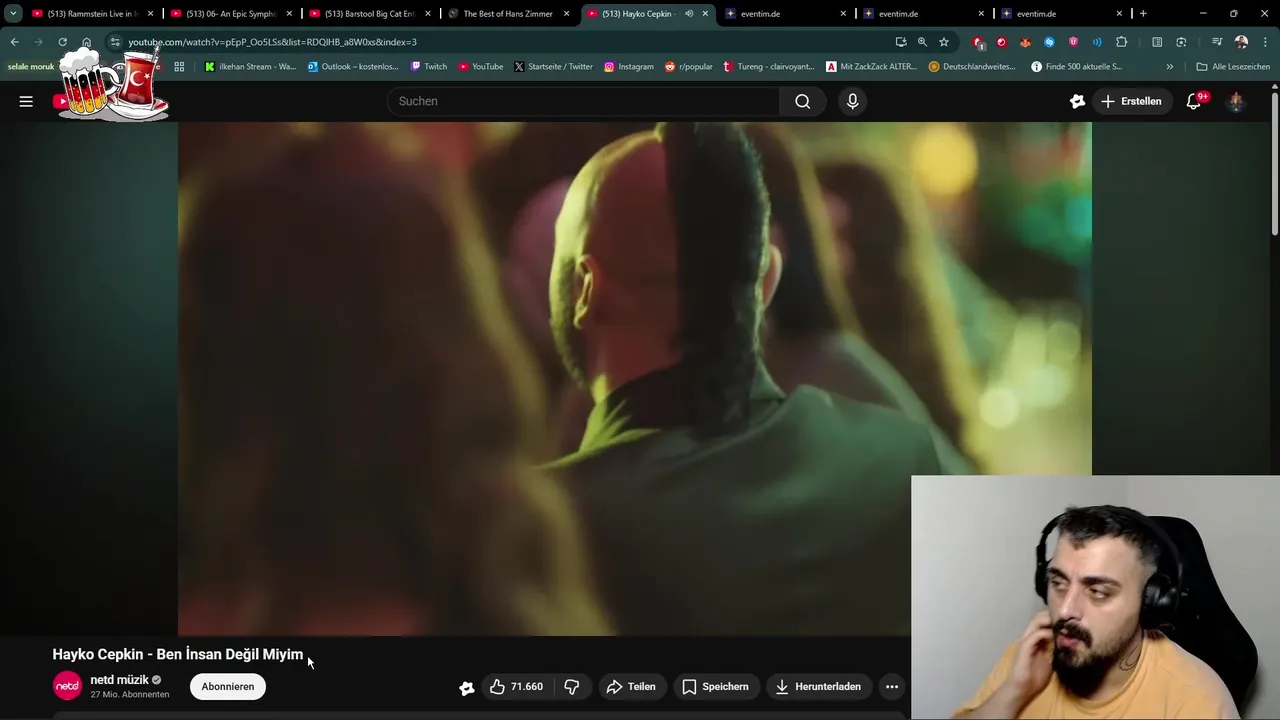Open Mit ZackZack ALTER bookmark
The width and height of the screenshot is (1280, 720).
point(871,67)
